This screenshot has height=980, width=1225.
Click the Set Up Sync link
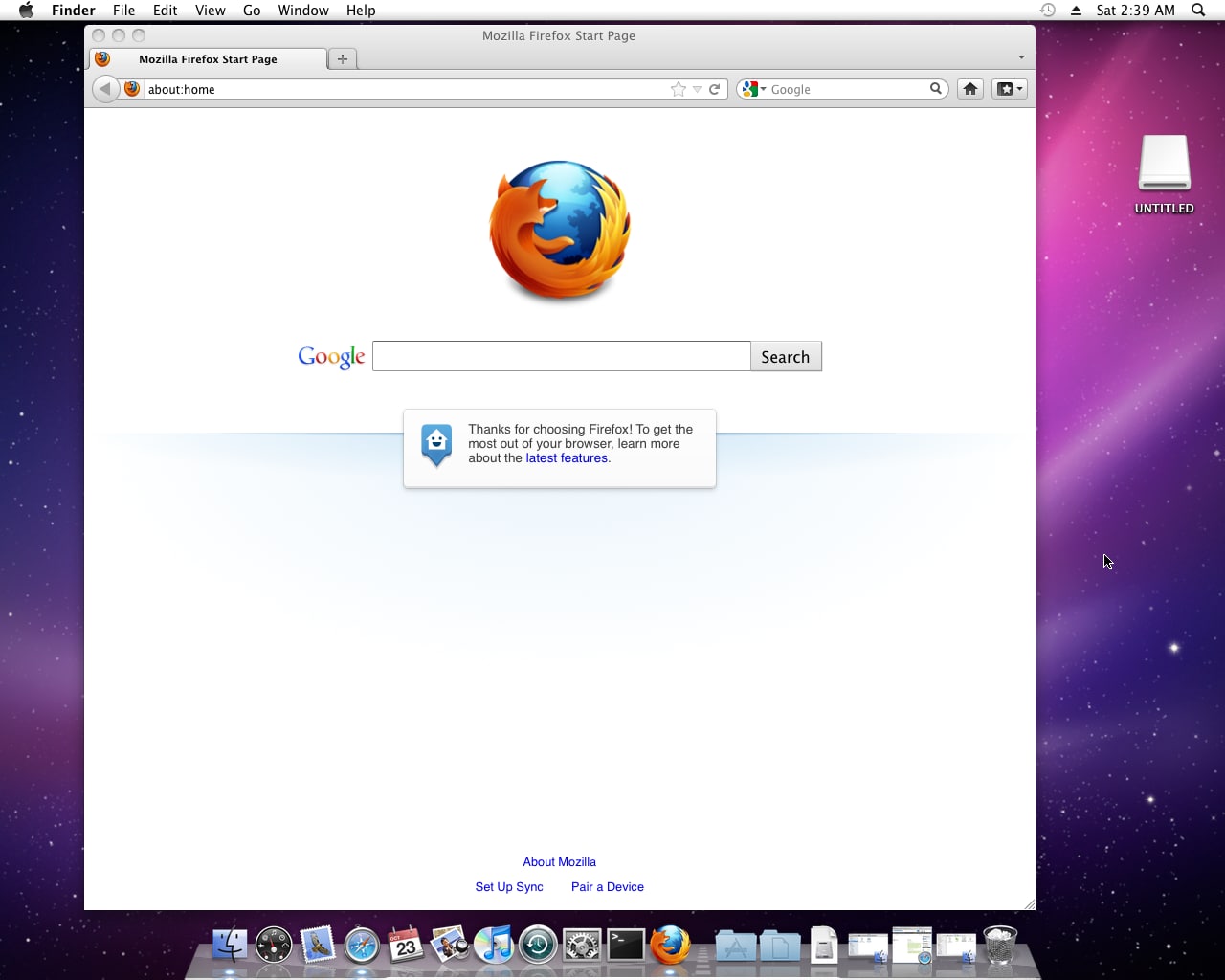pos(509,887)
